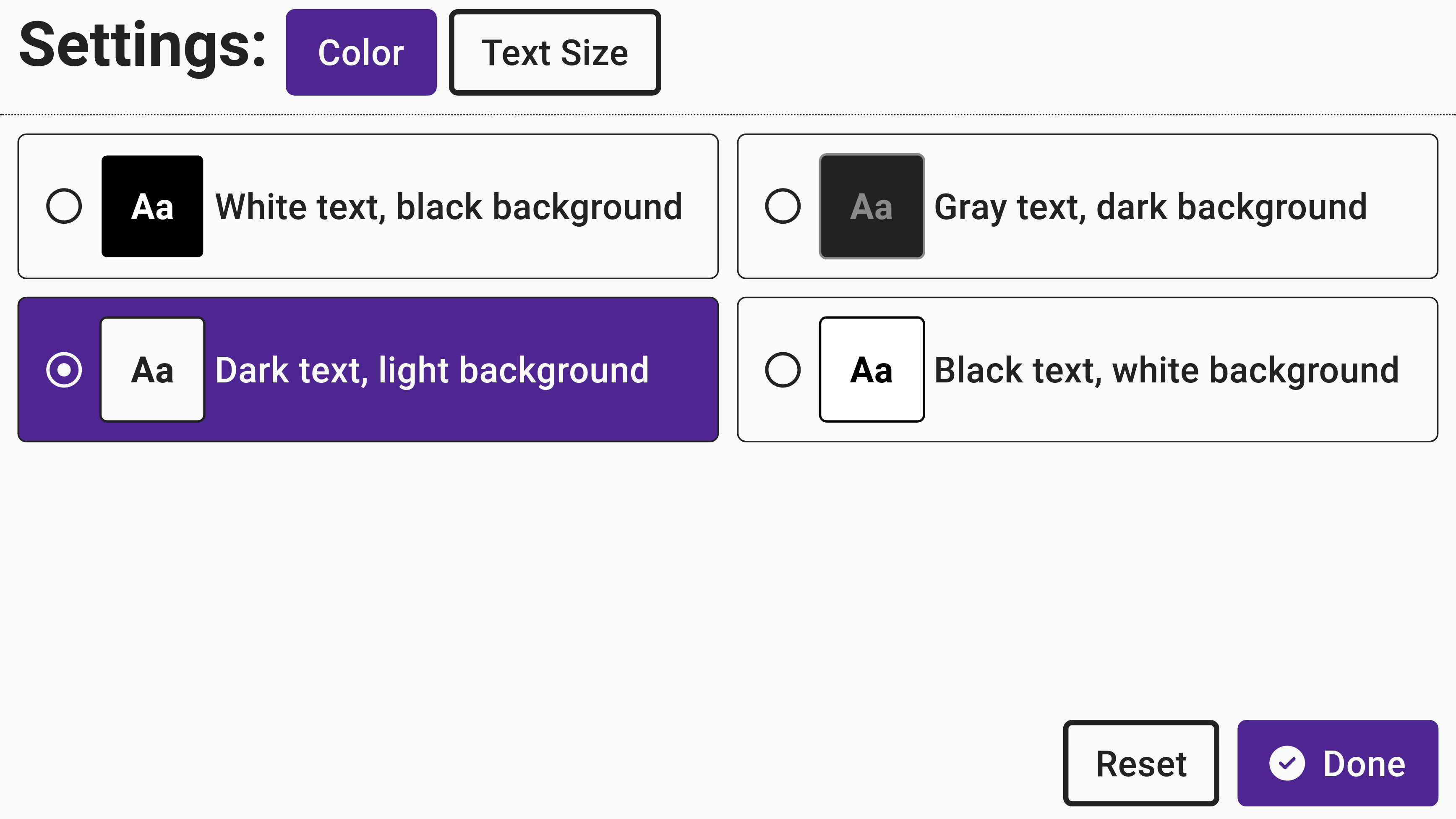Click the checkmark icon on Done
Screen dimensions: 1456x819
(x=1286, y=763)
